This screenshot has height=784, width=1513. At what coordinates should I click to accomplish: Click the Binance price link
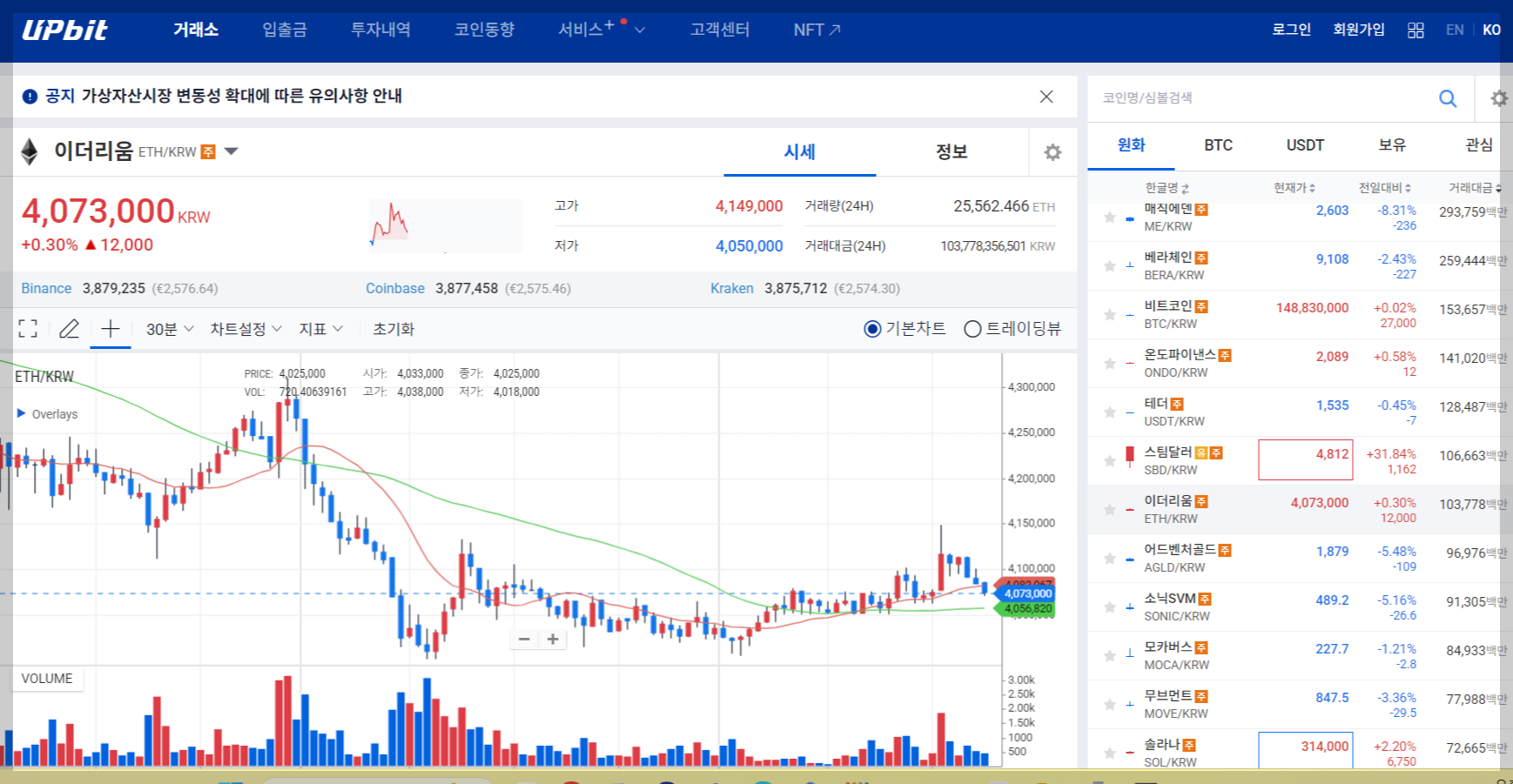click(x=46, y=288)
